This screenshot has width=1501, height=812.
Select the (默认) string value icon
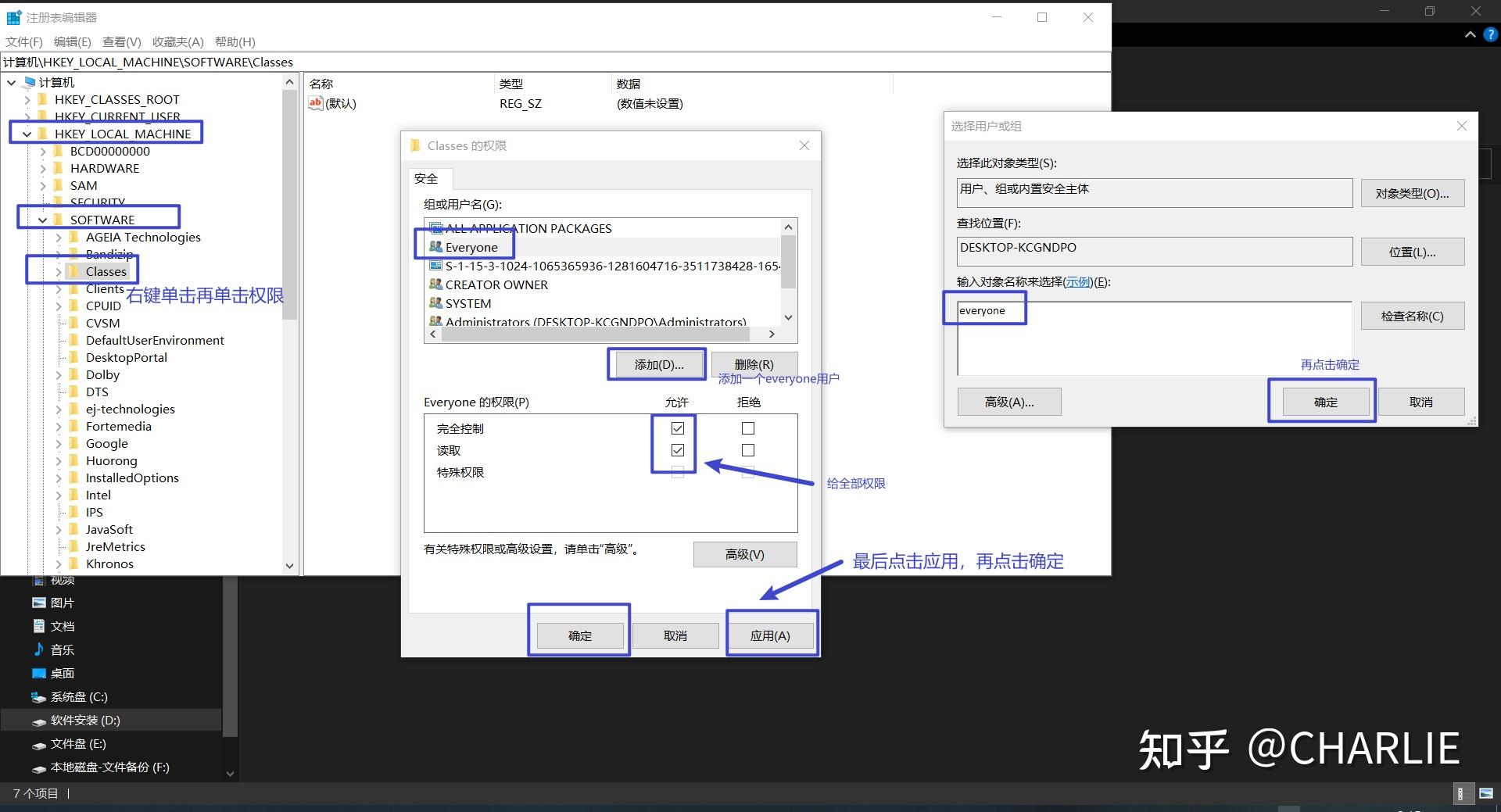click(x=316, y=103)
